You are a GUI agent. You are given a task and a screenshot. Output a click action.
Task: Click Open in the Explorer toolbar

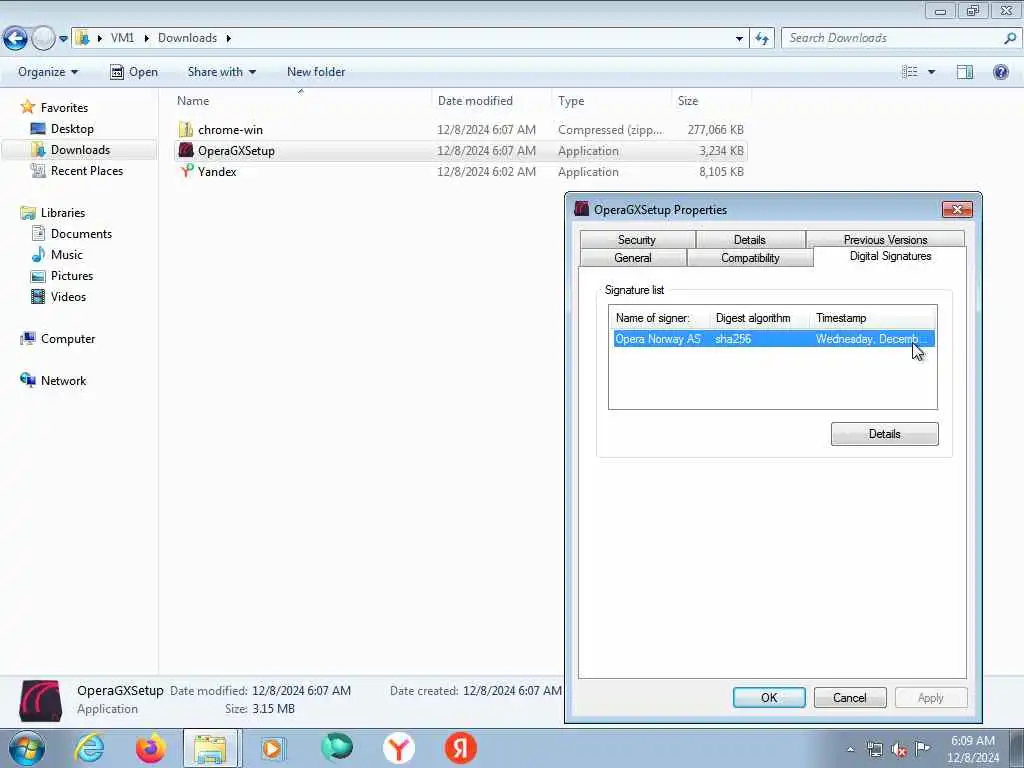pyautogui.click(x=134, y=72)
